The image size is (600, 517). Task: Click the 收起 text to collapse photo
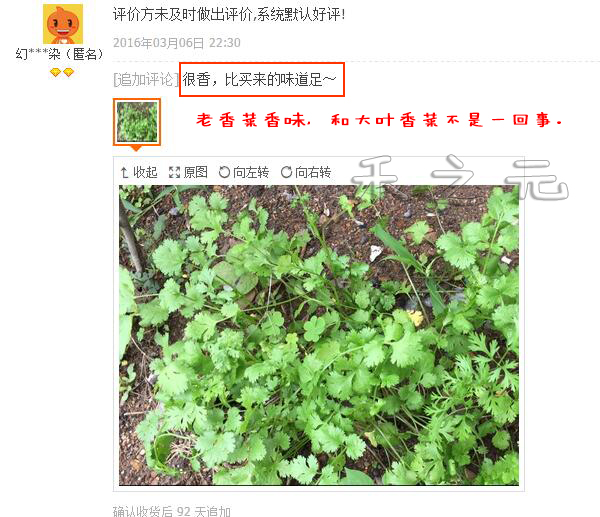(145, 172)
